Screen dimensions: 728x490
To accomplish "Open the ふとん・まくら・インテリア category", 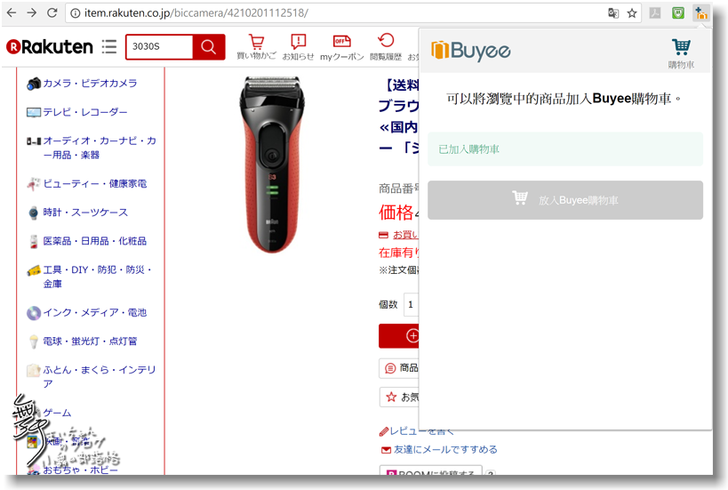I will (x=99, y=377).
